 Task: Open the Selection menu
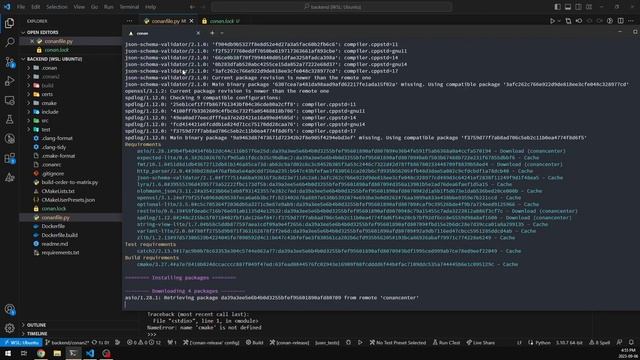(x=56, y=7)
